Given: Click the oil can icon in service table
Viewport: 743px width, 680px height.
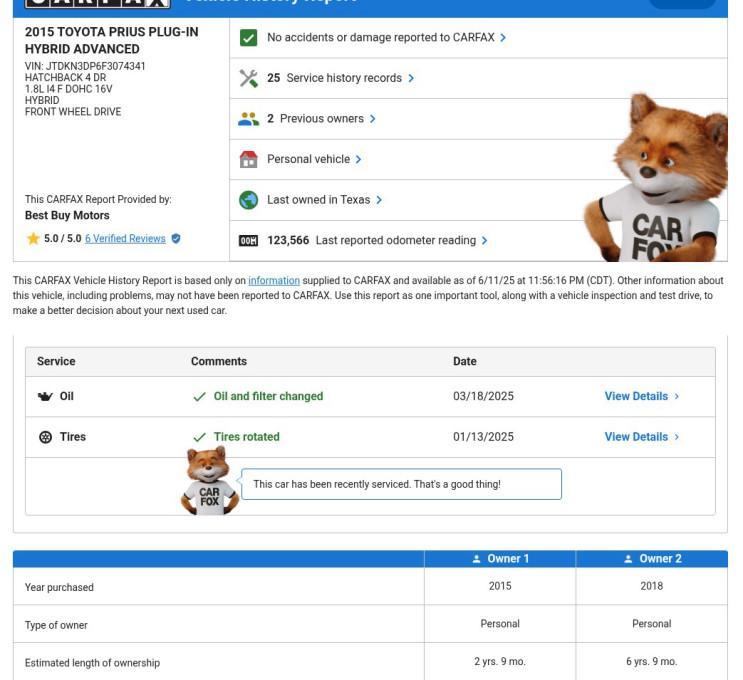Looking at the screenshot, I should coord(45,396).
